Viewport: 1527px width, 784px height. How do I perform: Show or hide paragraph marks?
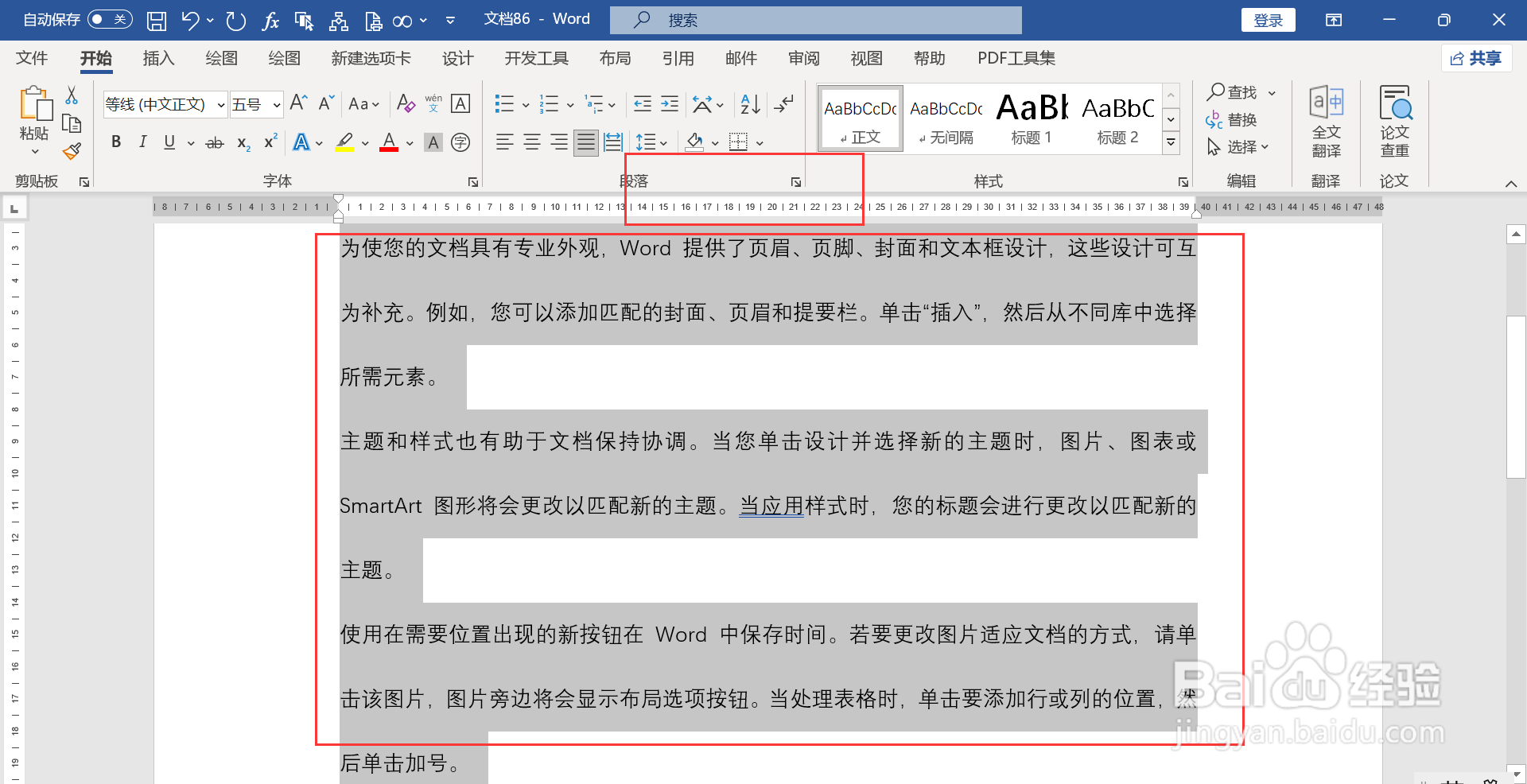(784, 103)
